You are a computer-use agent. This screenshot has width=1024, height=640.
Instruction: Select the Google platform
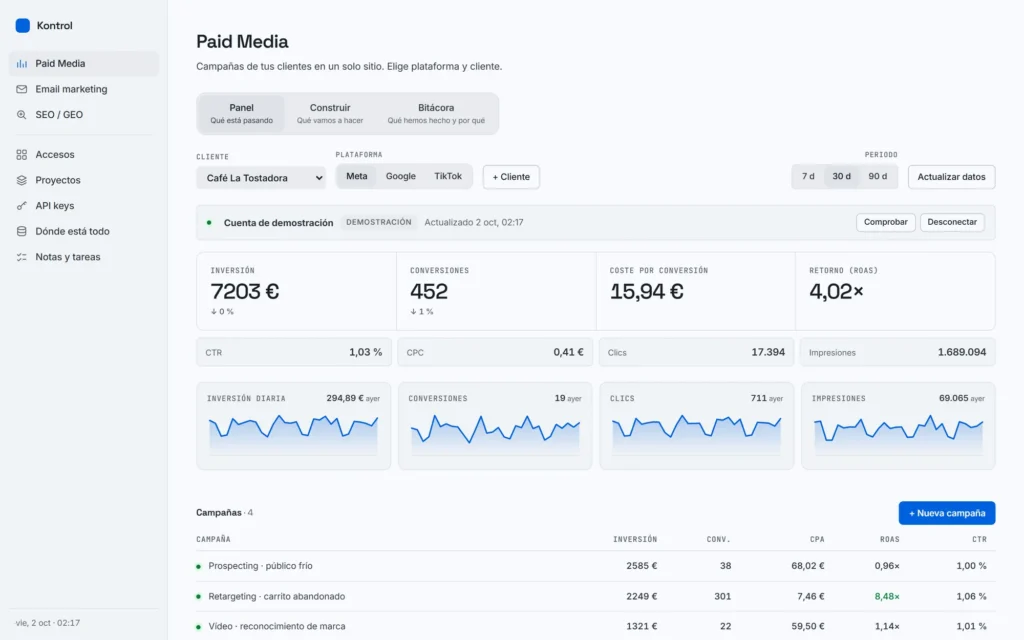click(x=400, y=176)
